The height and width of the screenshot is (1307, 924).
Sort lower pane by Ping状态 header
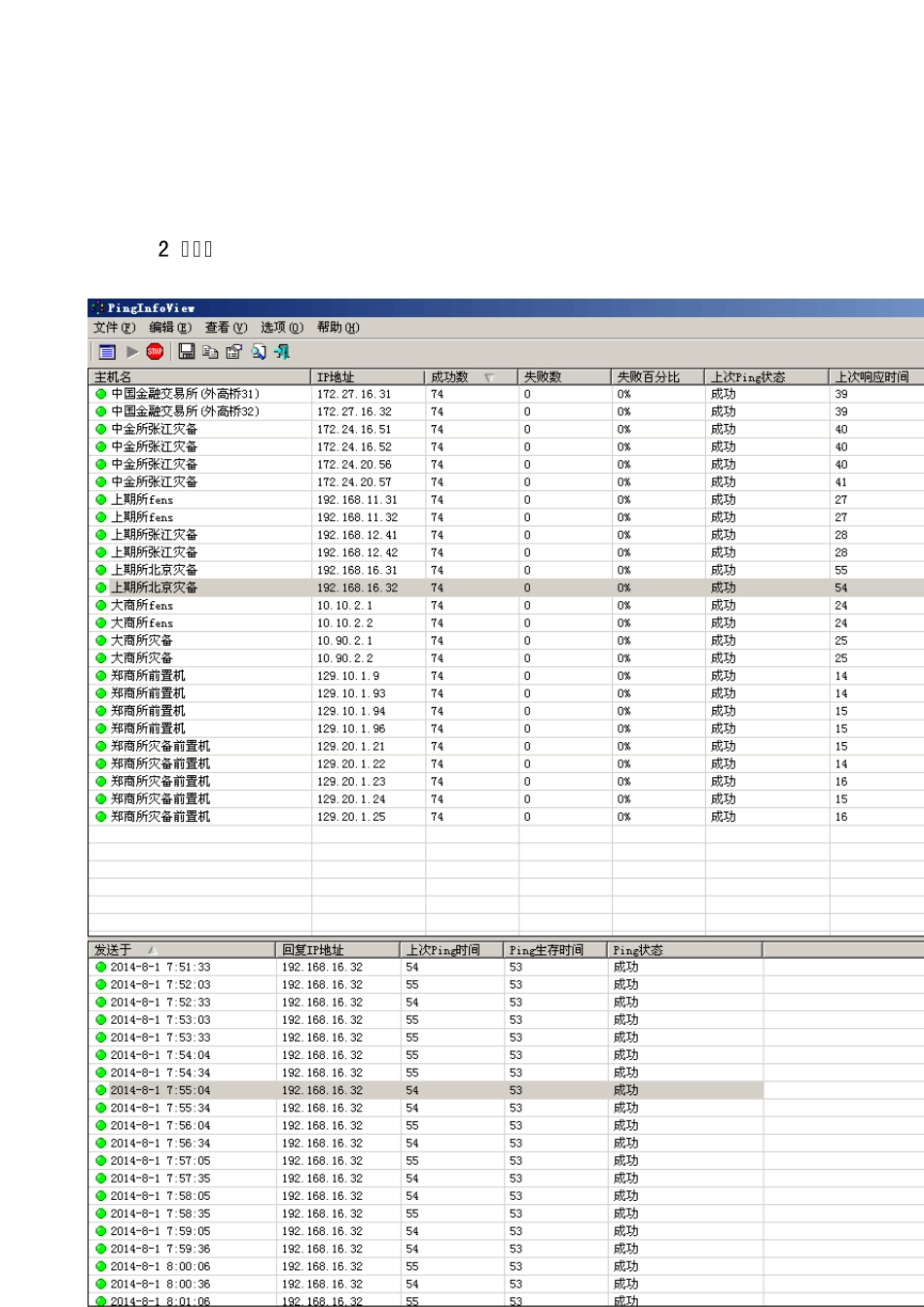[x=685, y=950]
